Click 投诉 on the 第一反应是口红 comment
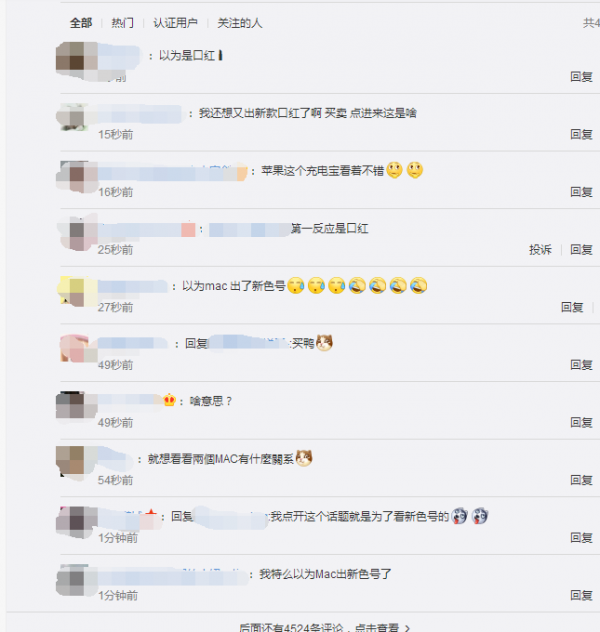 coord(540,250)
